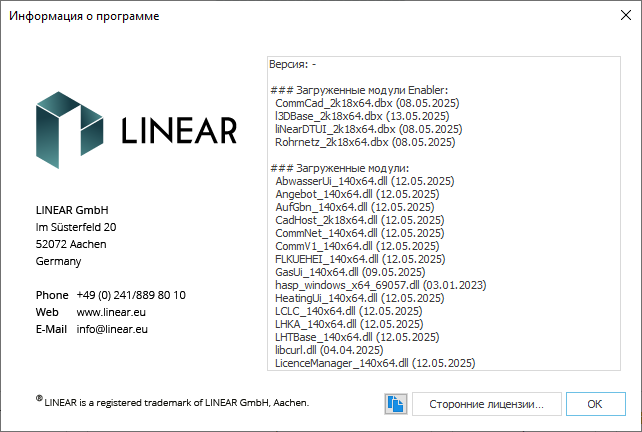Open the Сторонние лицензии... dialog
The image size is (642, 432).
click(x=486, y=404)
